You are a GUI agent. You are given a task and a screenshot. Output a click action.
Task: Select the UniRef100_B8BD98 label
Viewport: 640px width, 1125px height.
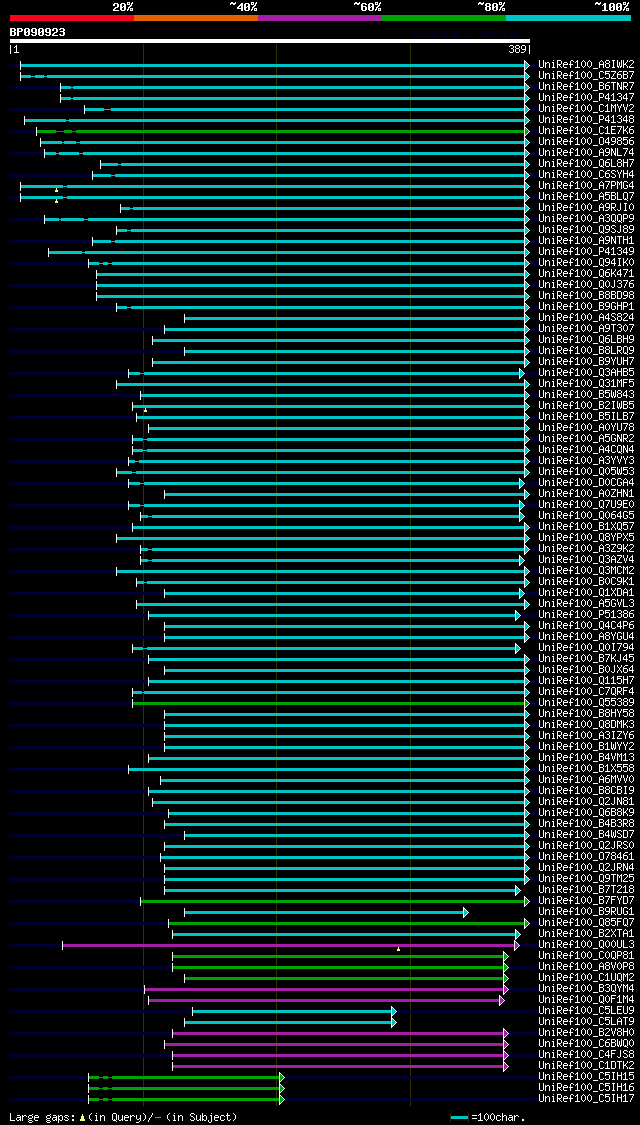(586, 296)
